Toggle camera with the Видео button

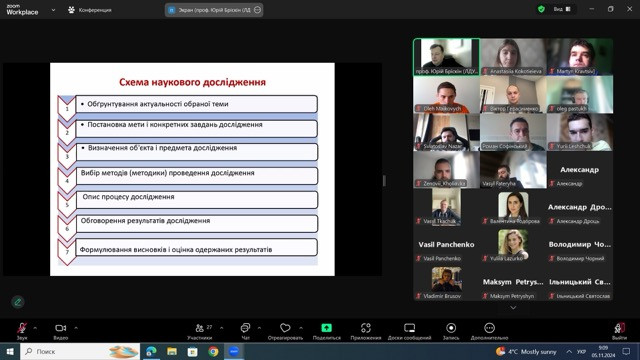point(60,331)
